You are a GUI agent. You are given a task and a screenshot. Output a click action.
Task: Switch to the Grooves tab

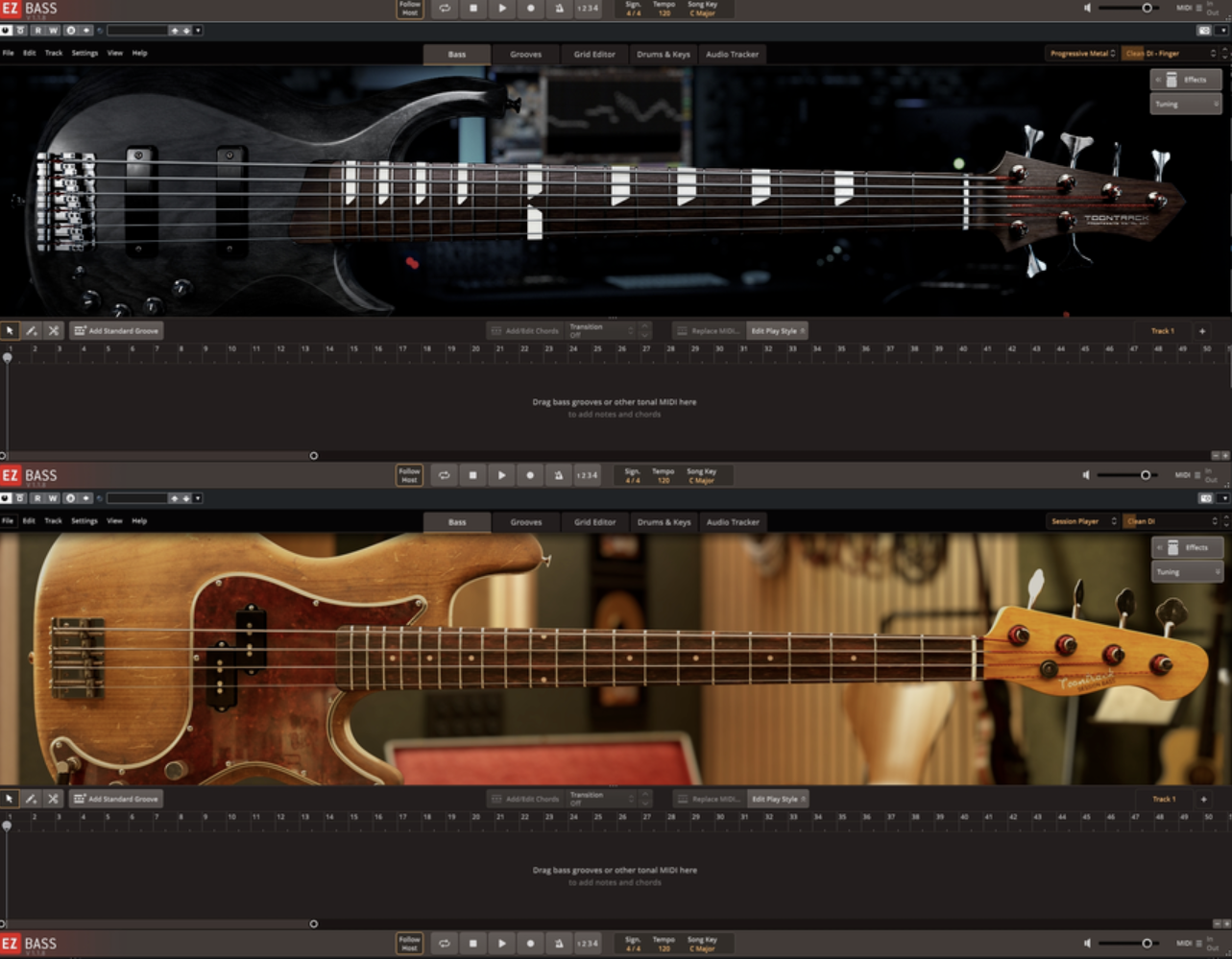tap(526, 55)
